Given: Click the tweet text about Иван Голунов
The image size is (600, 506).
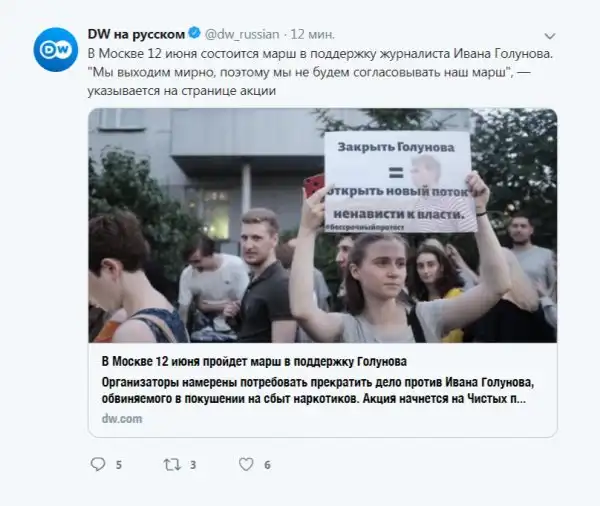Looking at the screenshot, I should (x=320, y=53).
